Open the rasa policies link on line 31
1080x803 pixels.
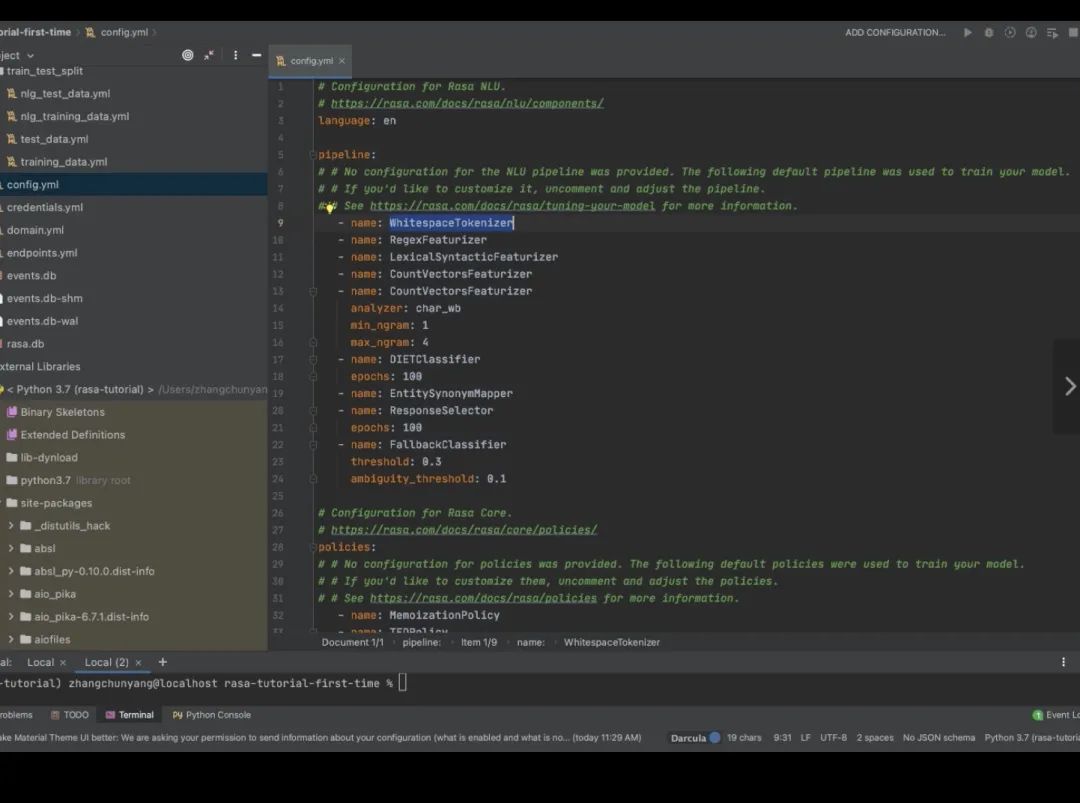(x=484, y=598)
